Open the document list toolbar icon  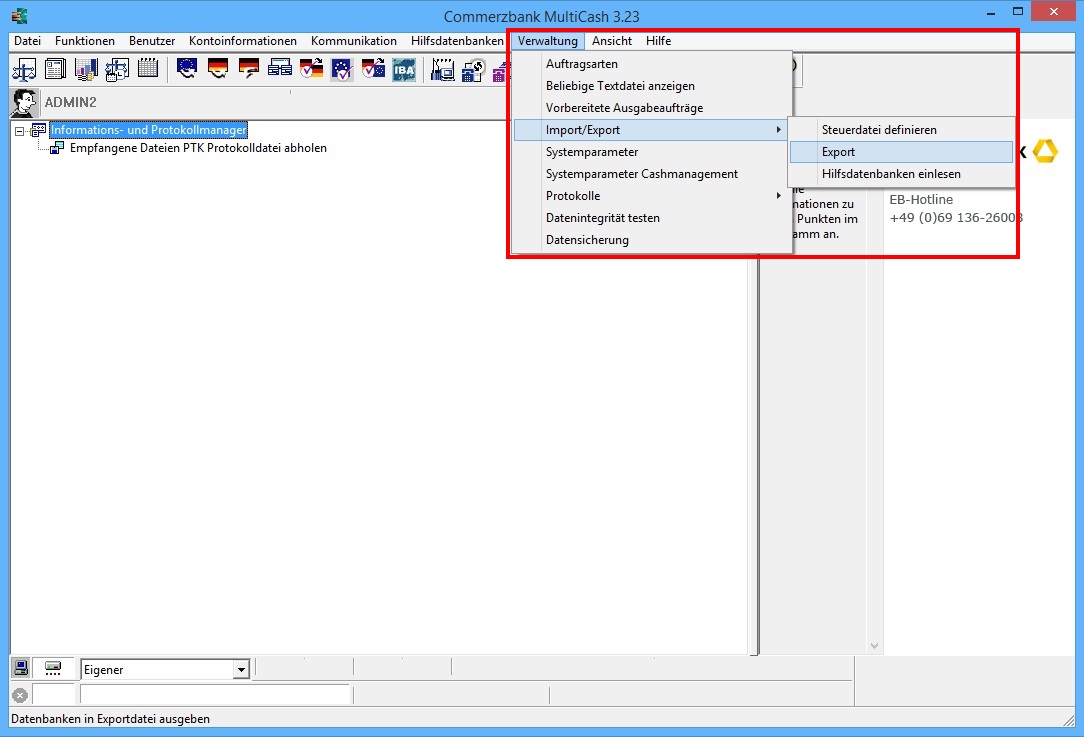pyautogui.click(x=55, y=69)
